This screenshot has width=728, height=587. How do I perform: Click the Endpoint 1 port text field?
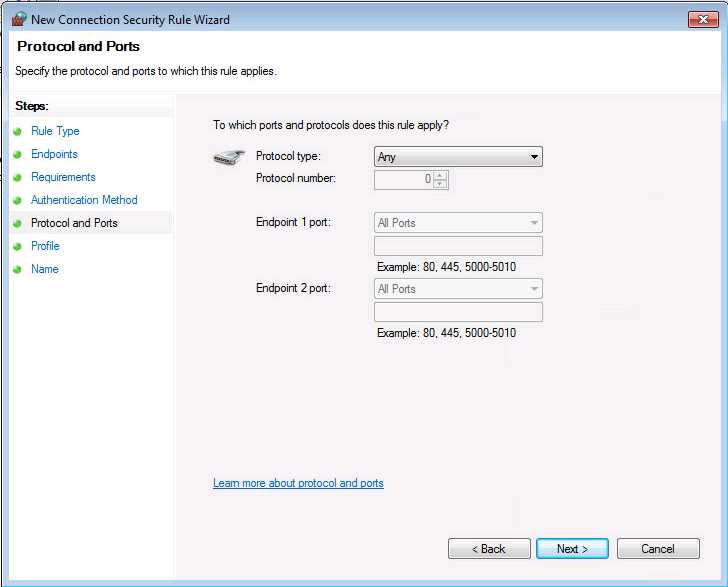[458, 246]
